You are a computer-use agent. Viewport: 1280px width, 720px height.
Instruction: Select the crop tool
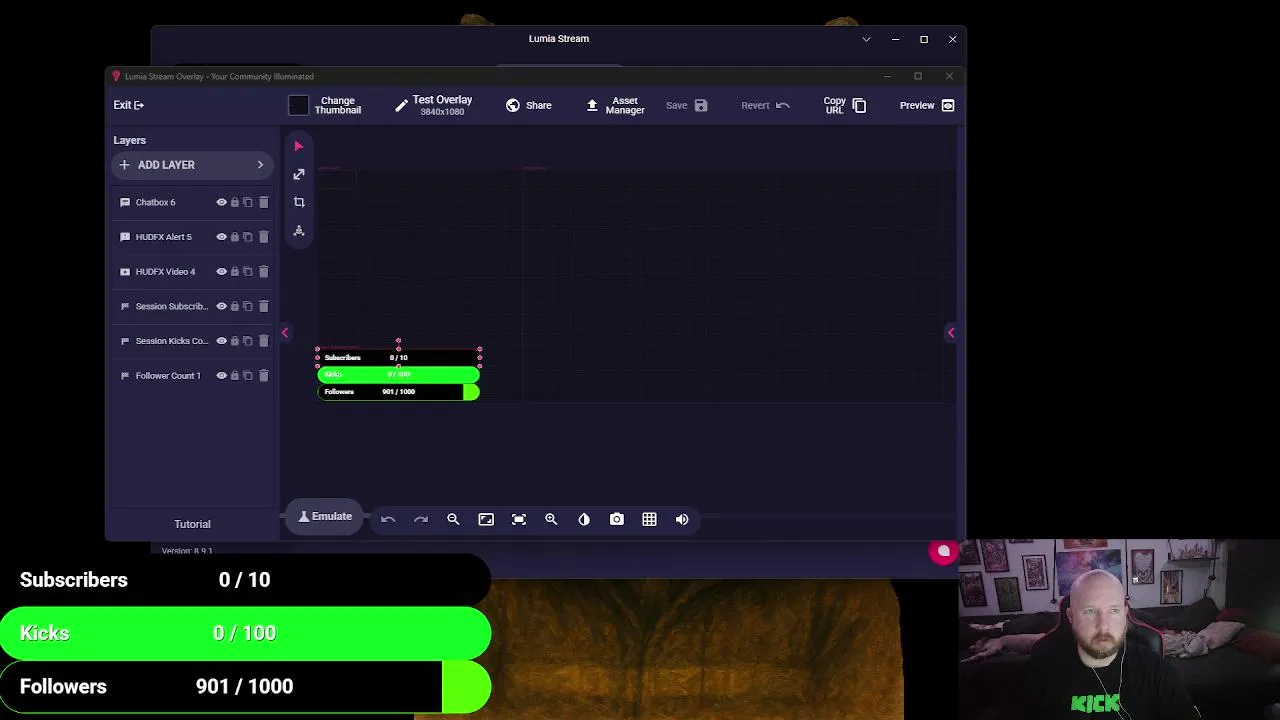click(298, 202)
